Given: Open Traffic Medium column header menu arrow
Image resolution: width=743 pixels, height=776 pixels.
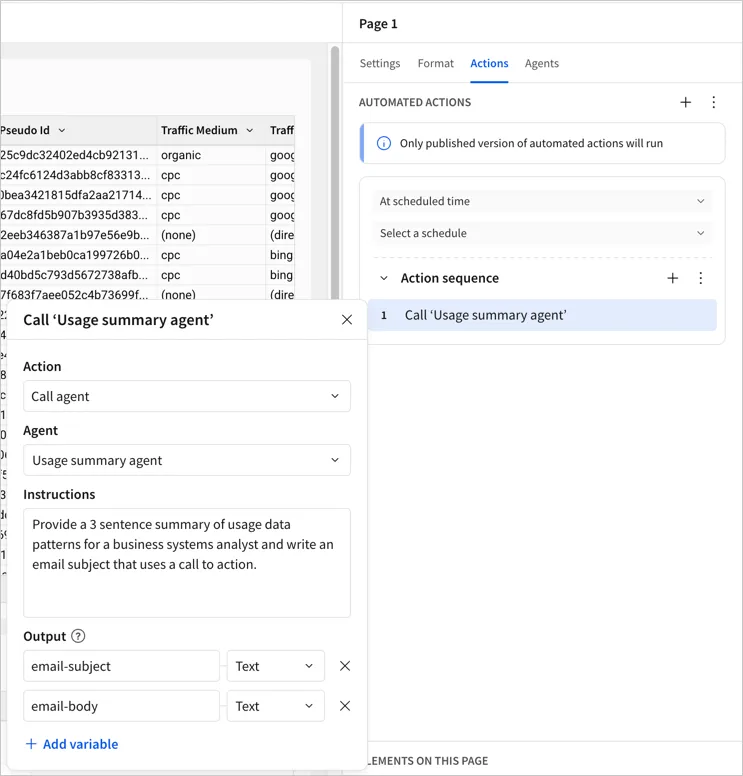Looking at the screenshot, I should click(250, 130).
